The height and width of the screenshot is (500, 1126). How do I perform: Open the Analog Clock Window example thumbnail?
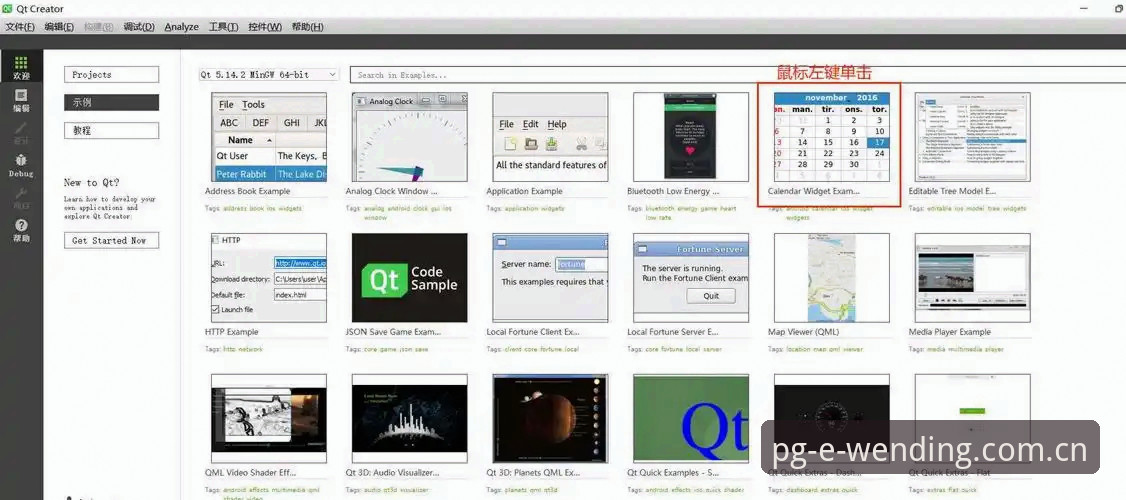[x=409, y=137]
